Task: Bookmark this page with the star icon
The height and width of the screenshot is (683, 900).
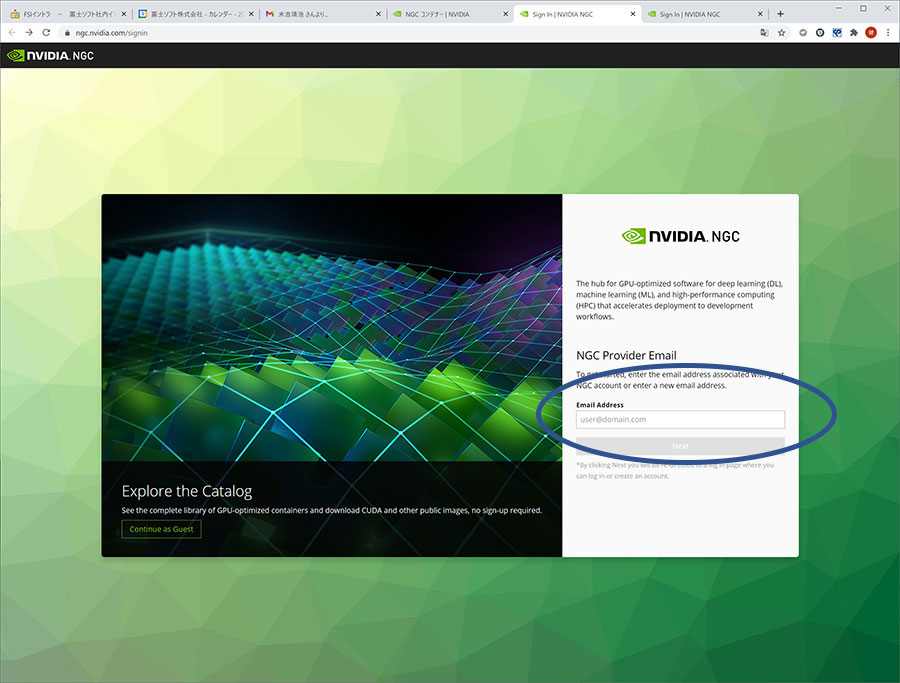Action: [781, 33]
